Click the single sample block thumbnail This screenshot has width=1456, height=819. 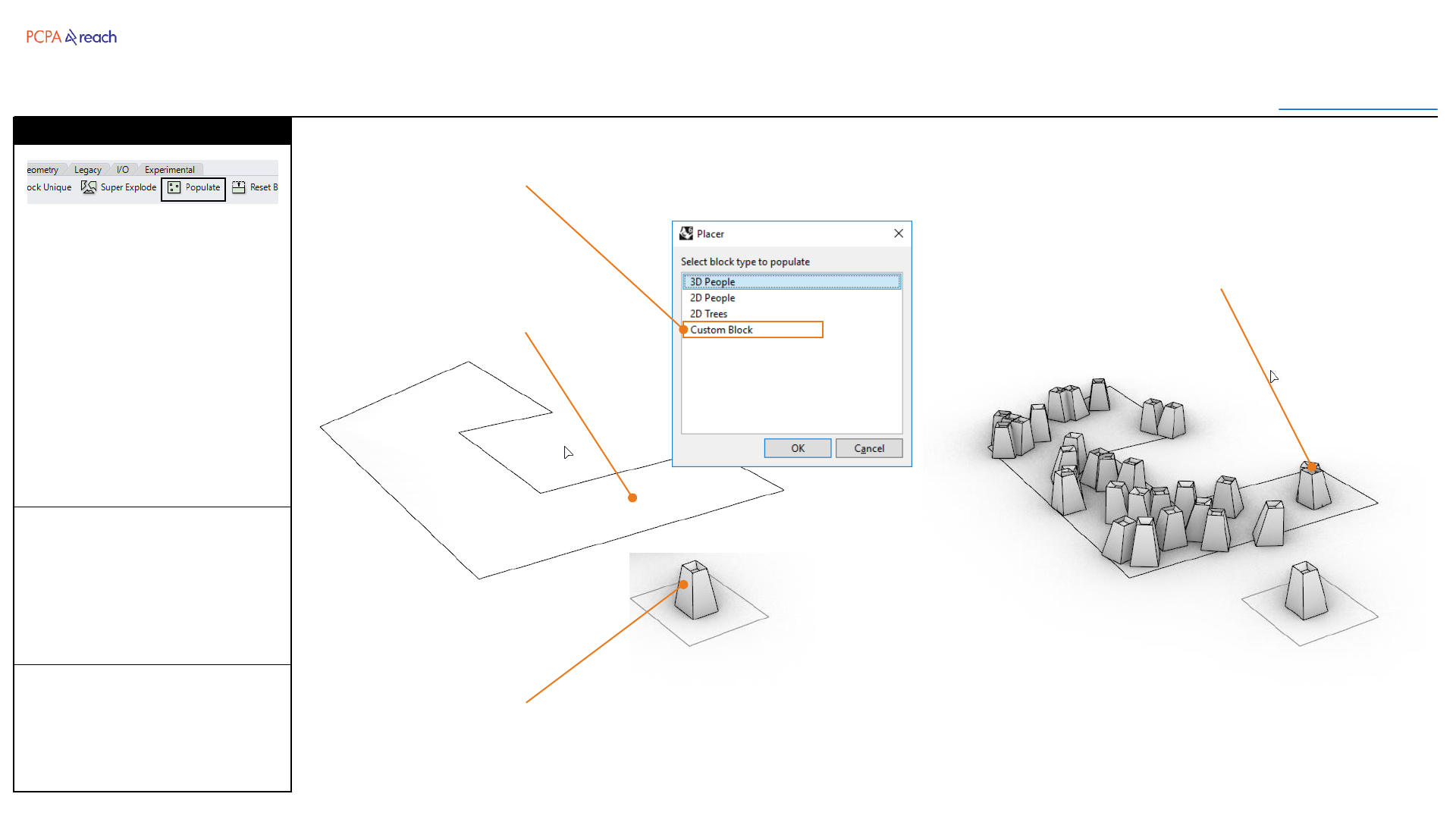696,595
